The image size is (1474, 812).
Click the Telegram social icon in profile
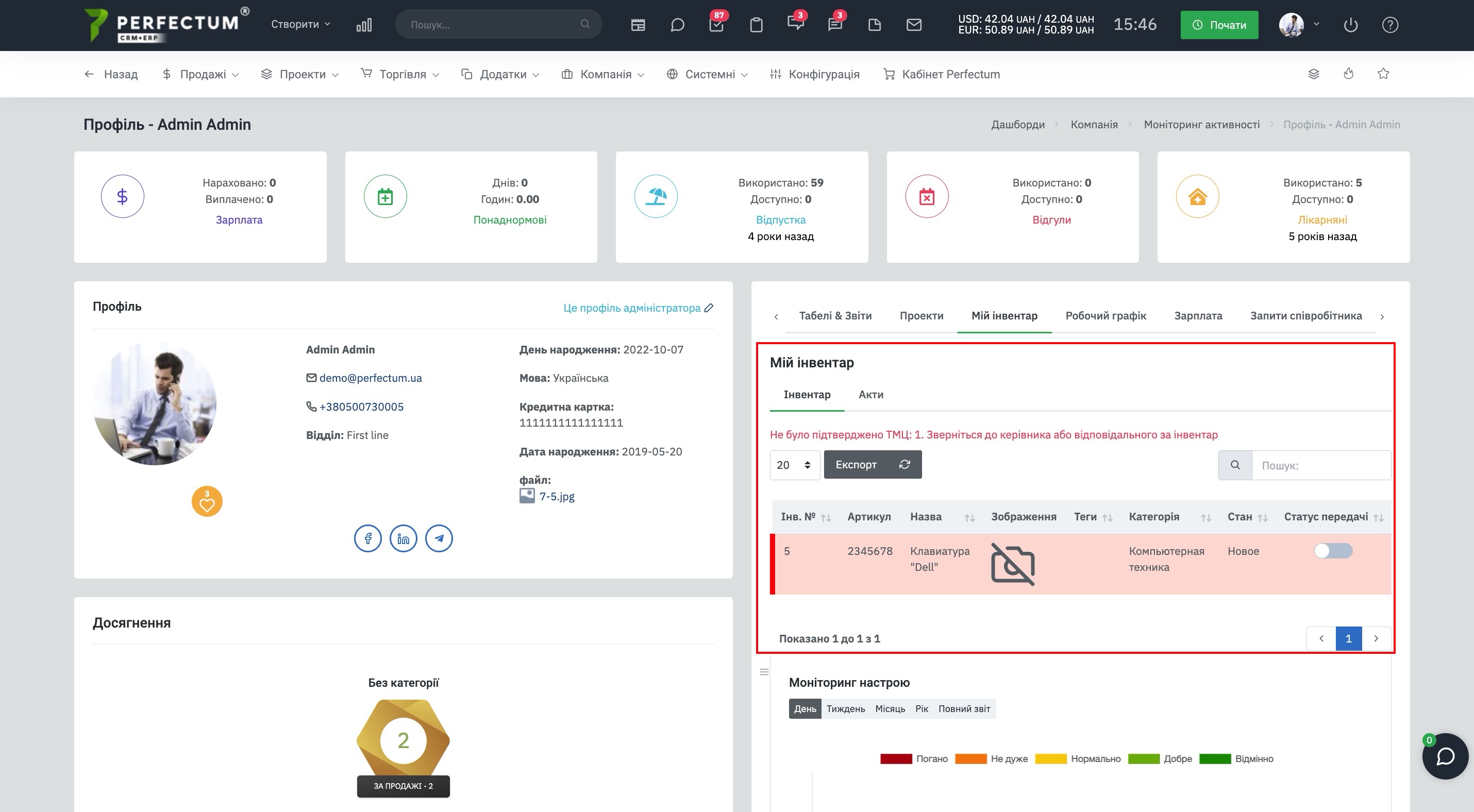pyautogui.click(x=439, y=538)
